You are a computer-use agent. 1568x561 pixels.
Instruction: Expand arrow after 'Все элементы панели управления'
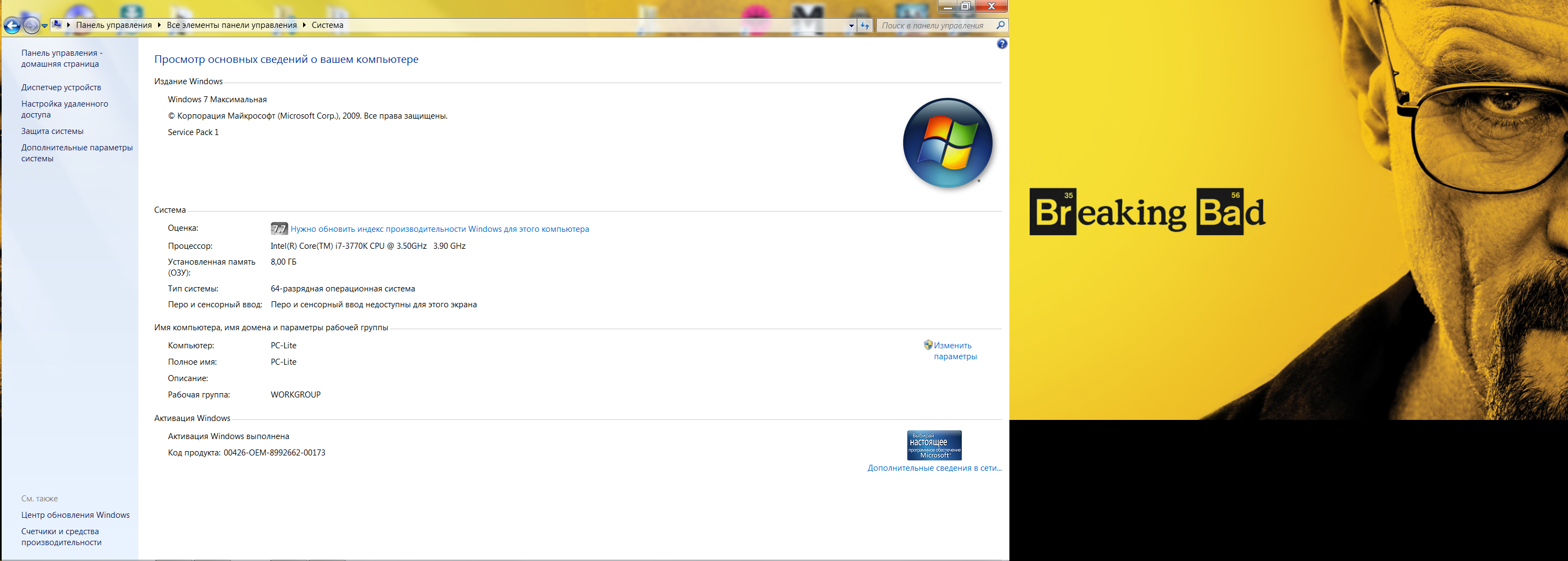point(304,25)
